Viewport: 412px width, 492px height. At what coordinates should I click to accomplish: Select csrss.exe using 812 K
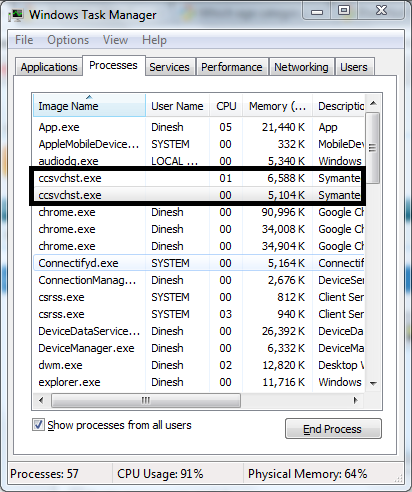199,297
